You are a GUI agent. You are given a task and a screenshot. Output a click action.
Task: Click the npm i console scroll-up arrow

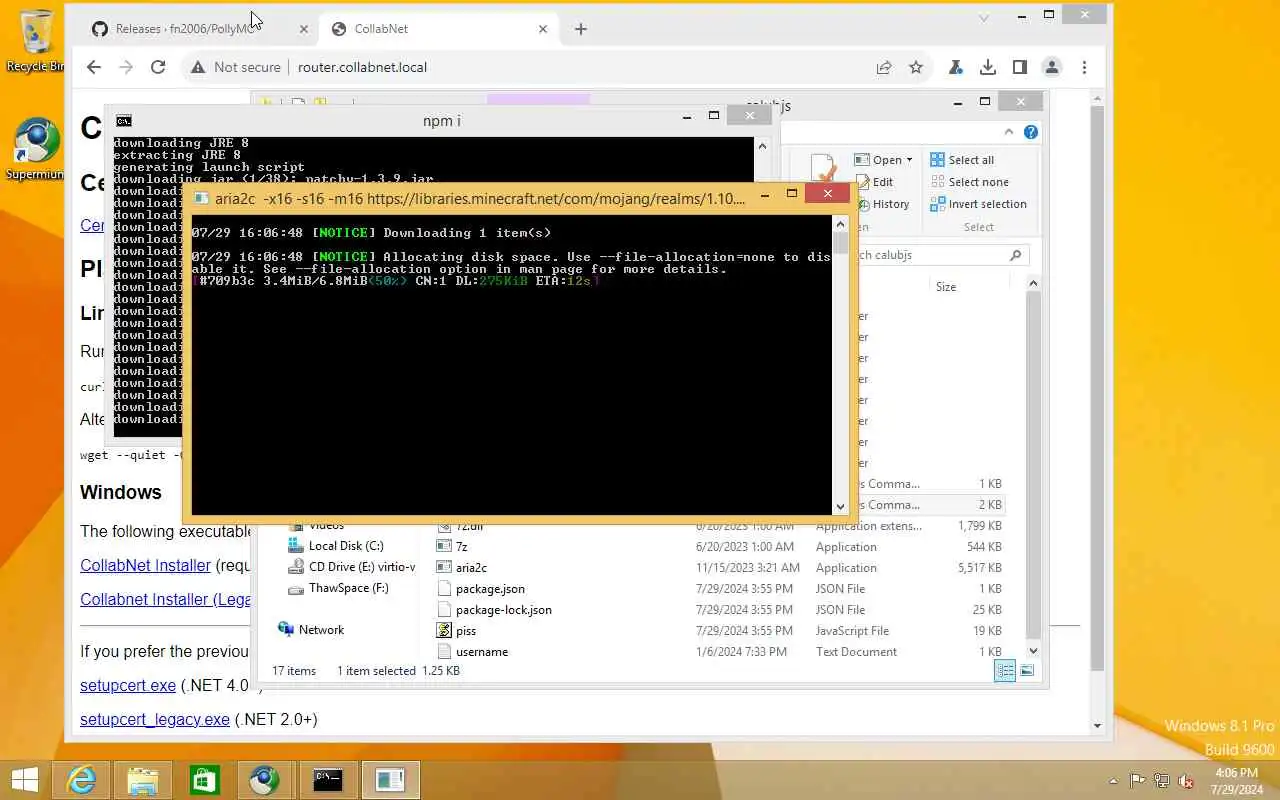point(762,146)
